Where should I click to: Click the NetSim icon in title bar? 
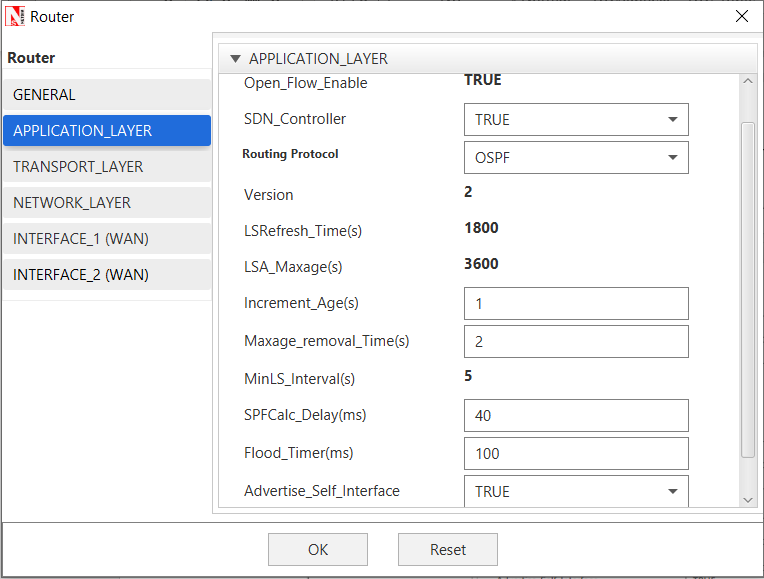[16, 17]
